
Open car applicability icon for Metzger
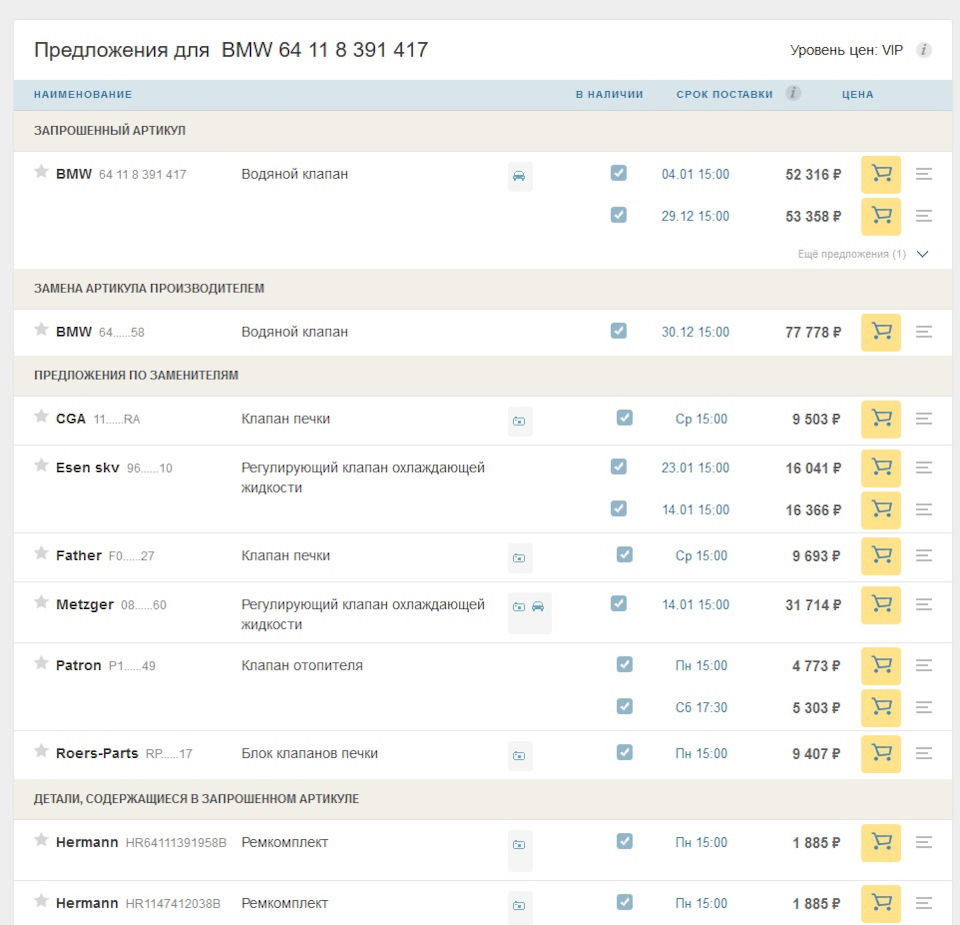point(538,607)
